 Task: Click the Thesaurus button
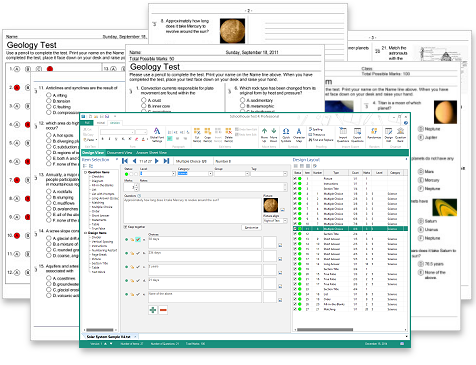[317, 135]
